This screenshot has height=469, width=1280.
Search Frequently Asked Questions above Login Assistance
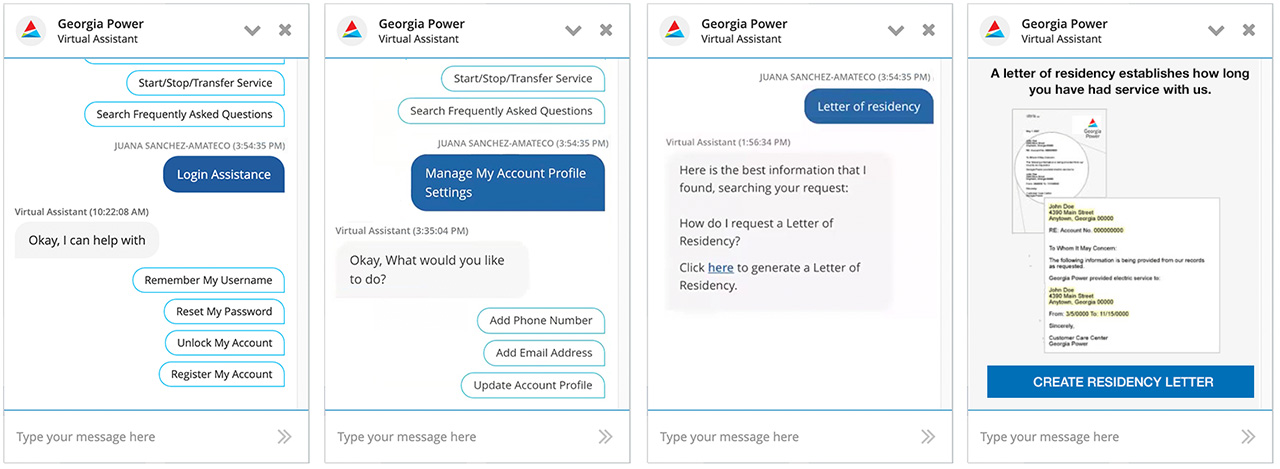click(x=184, y=114)
